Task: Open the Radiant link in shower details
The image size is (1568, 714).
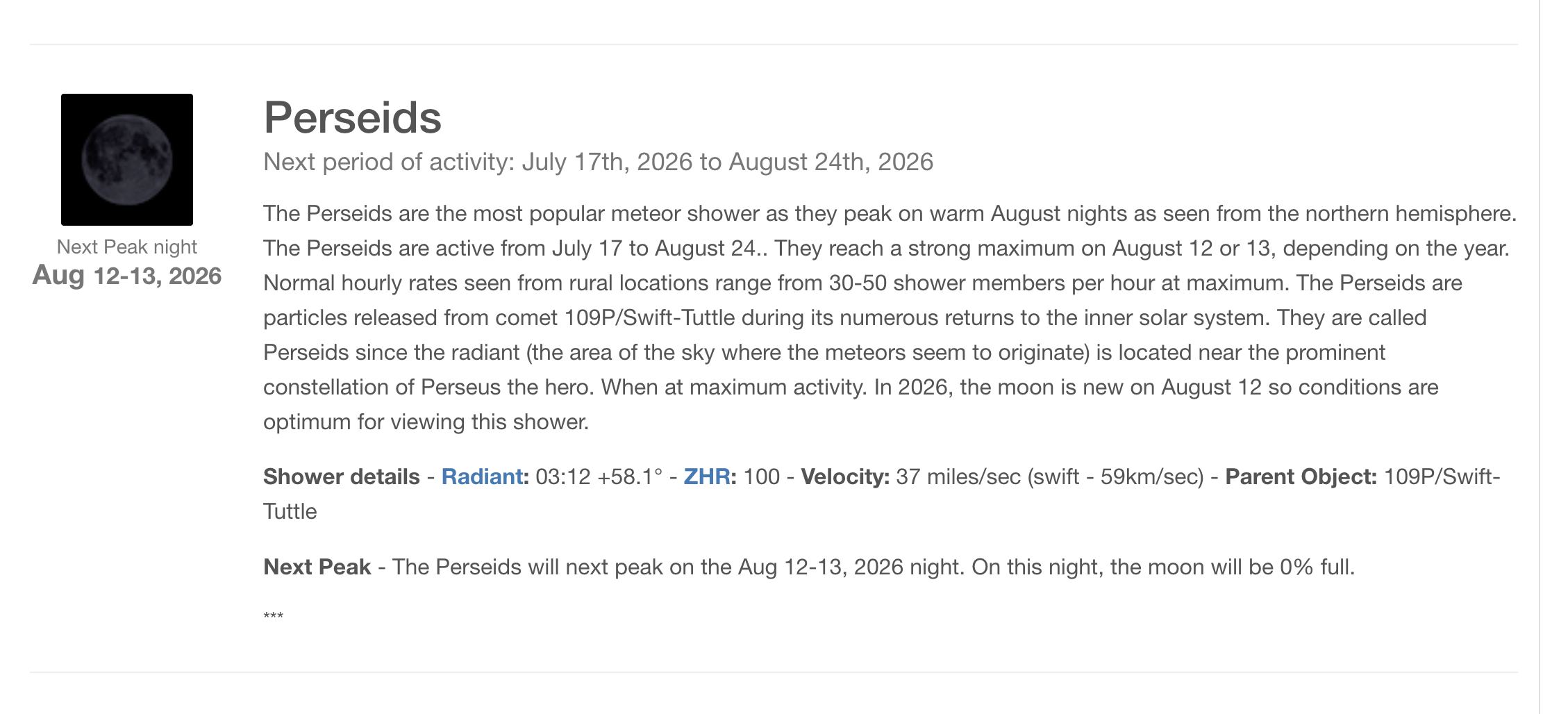Action: coord(482,477)
